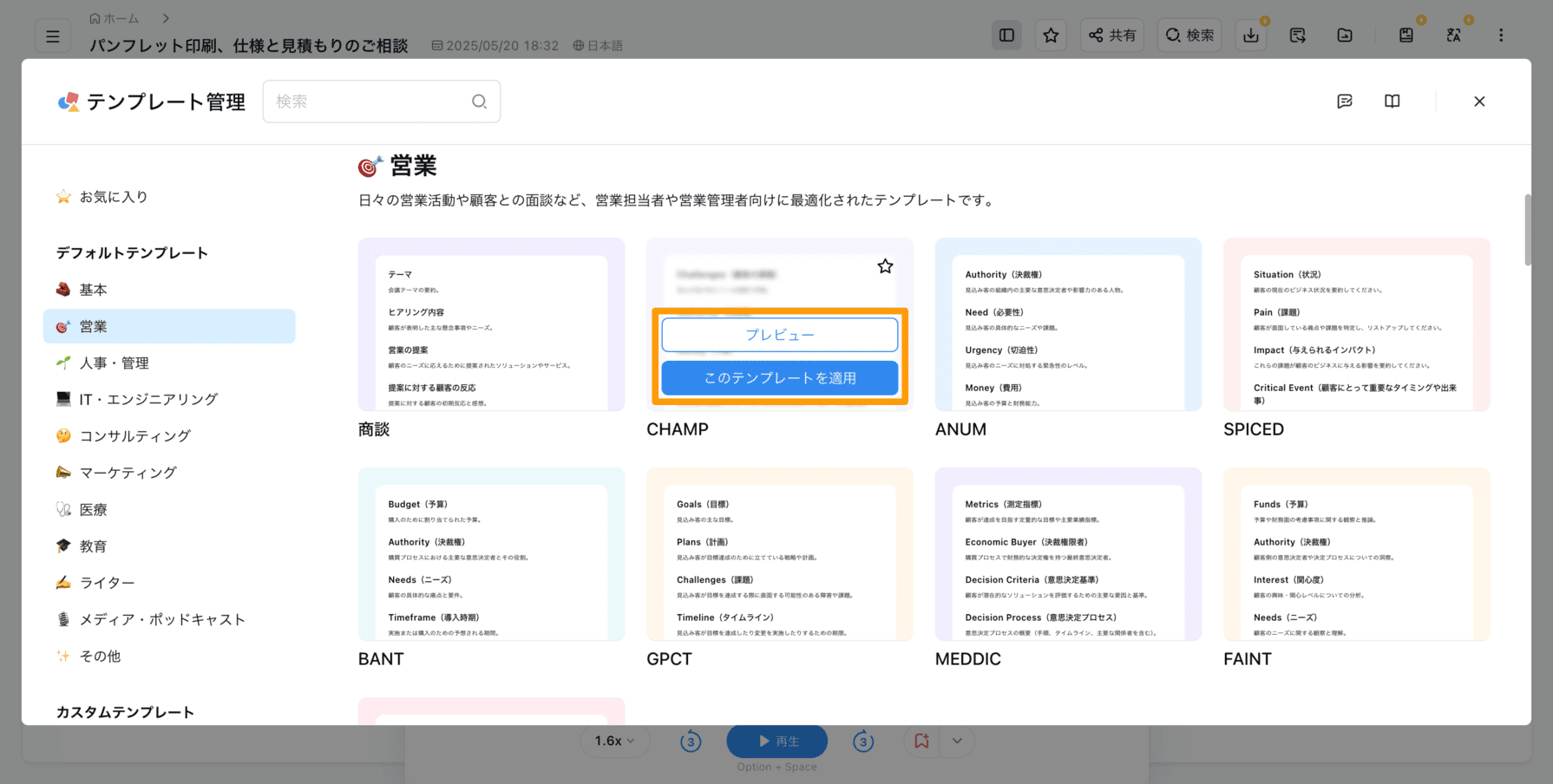
Task: Open the feedback chat icon in dialog header
Action: [x=1345, y=101]
